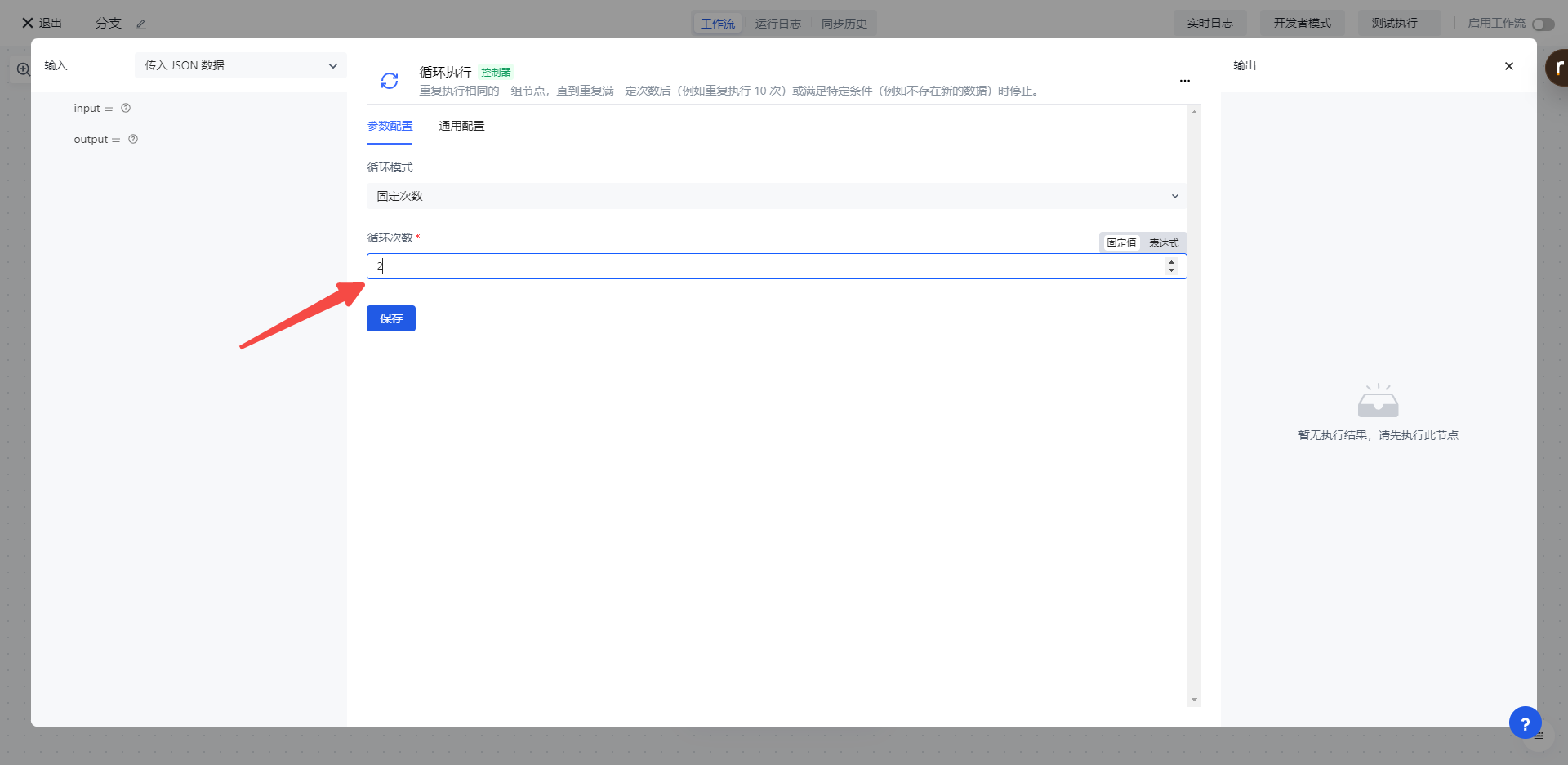Switch value mode to 表达式
This screenshot has width=1568, height=765.
pyautogui.click(x=1164, y=242)
